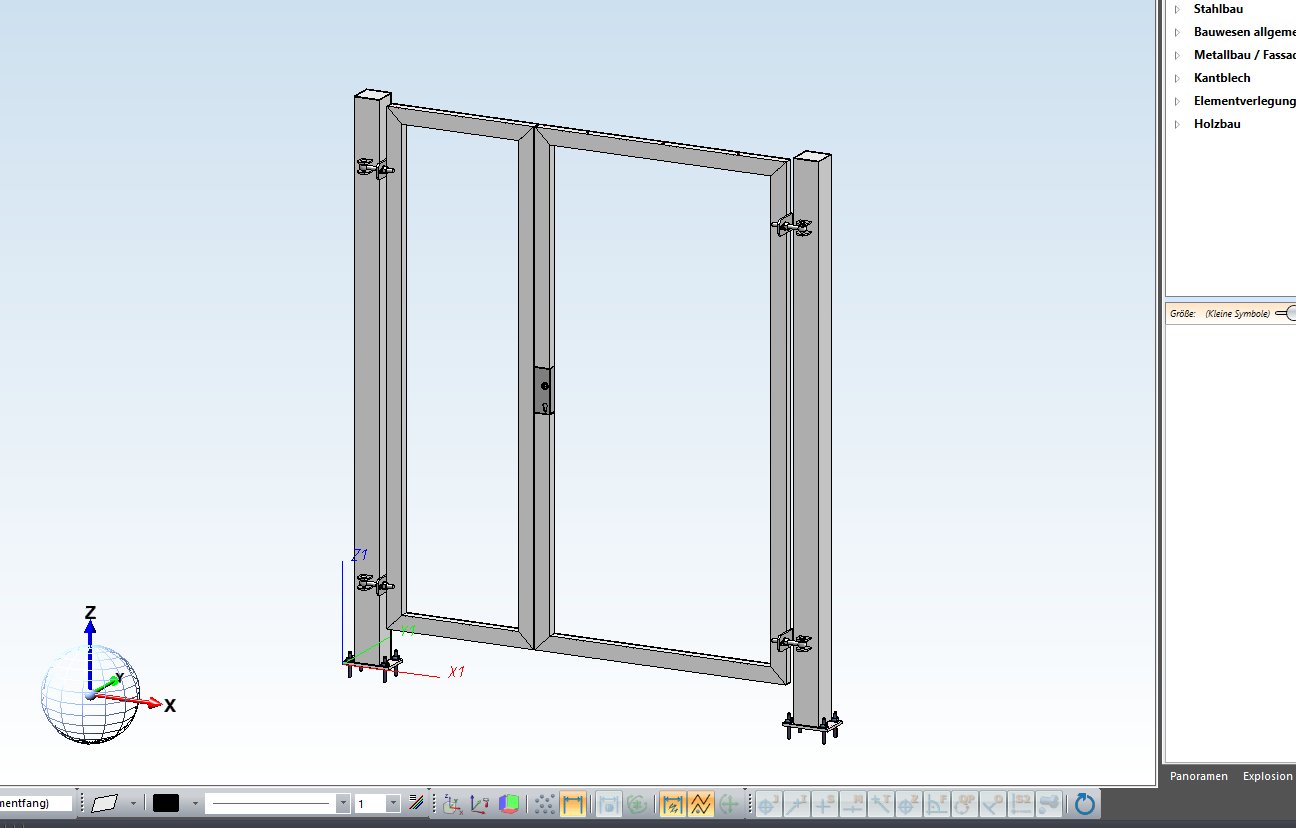
Task: Click the multicolor diagonal lines icon
Action: pos(417,803)
